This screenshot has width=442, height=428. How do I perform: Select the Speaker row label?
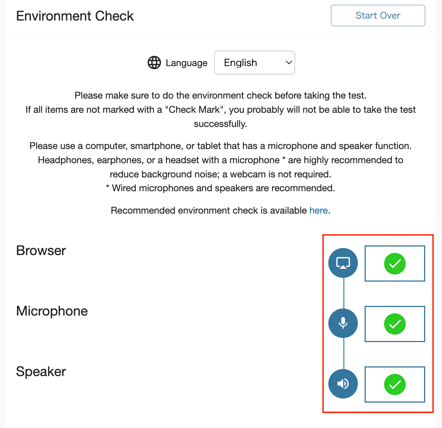[41, 371]
